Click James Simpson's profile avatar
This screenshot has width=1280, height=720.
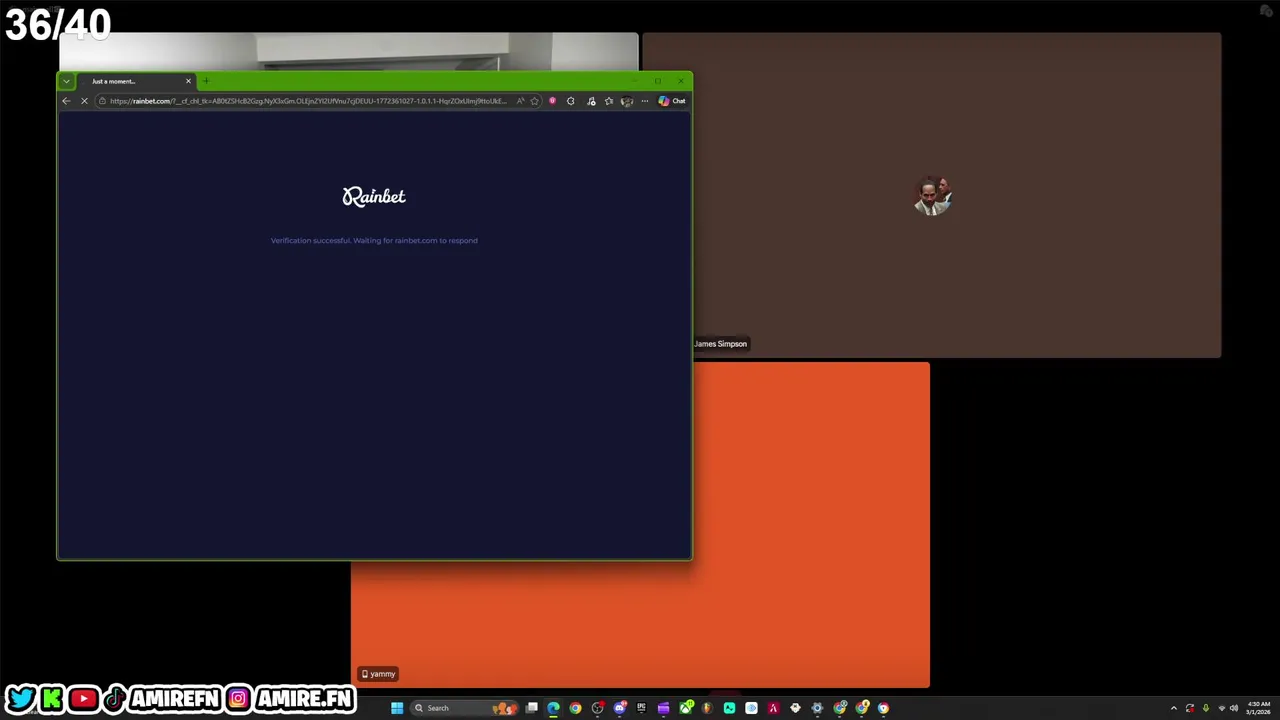click(x=932, y=196)
